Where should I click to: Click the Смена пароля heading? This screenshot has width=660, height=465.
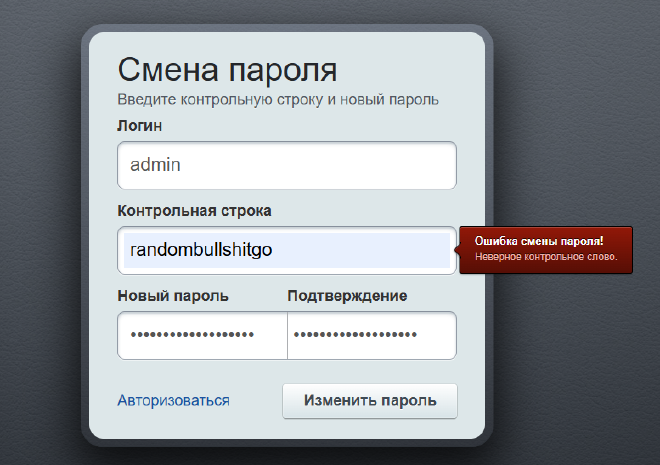click(x=227, y=70)
